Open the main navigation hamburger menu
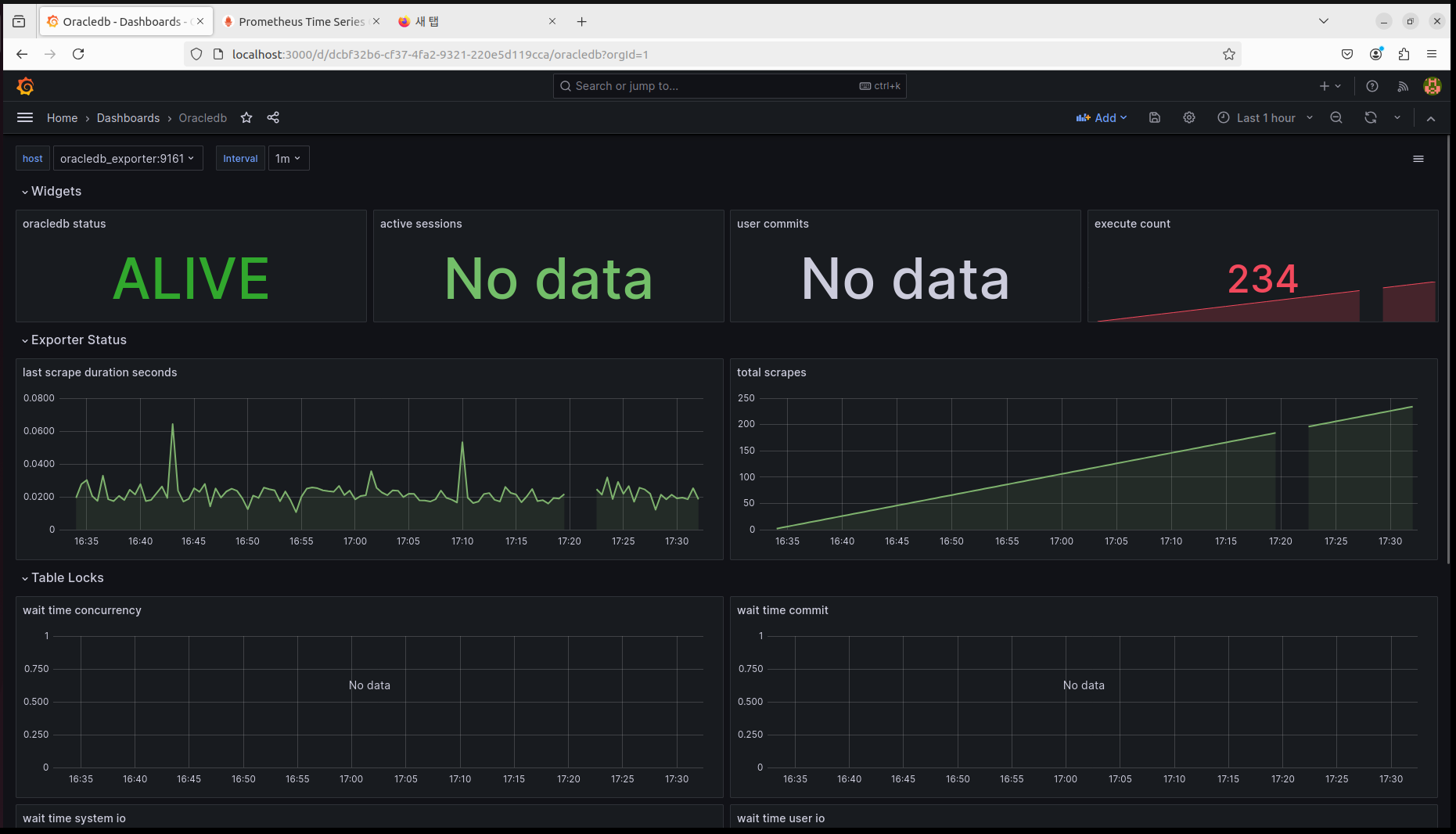The width and height of the screenshot is (1456, 834). pos(25,117)
